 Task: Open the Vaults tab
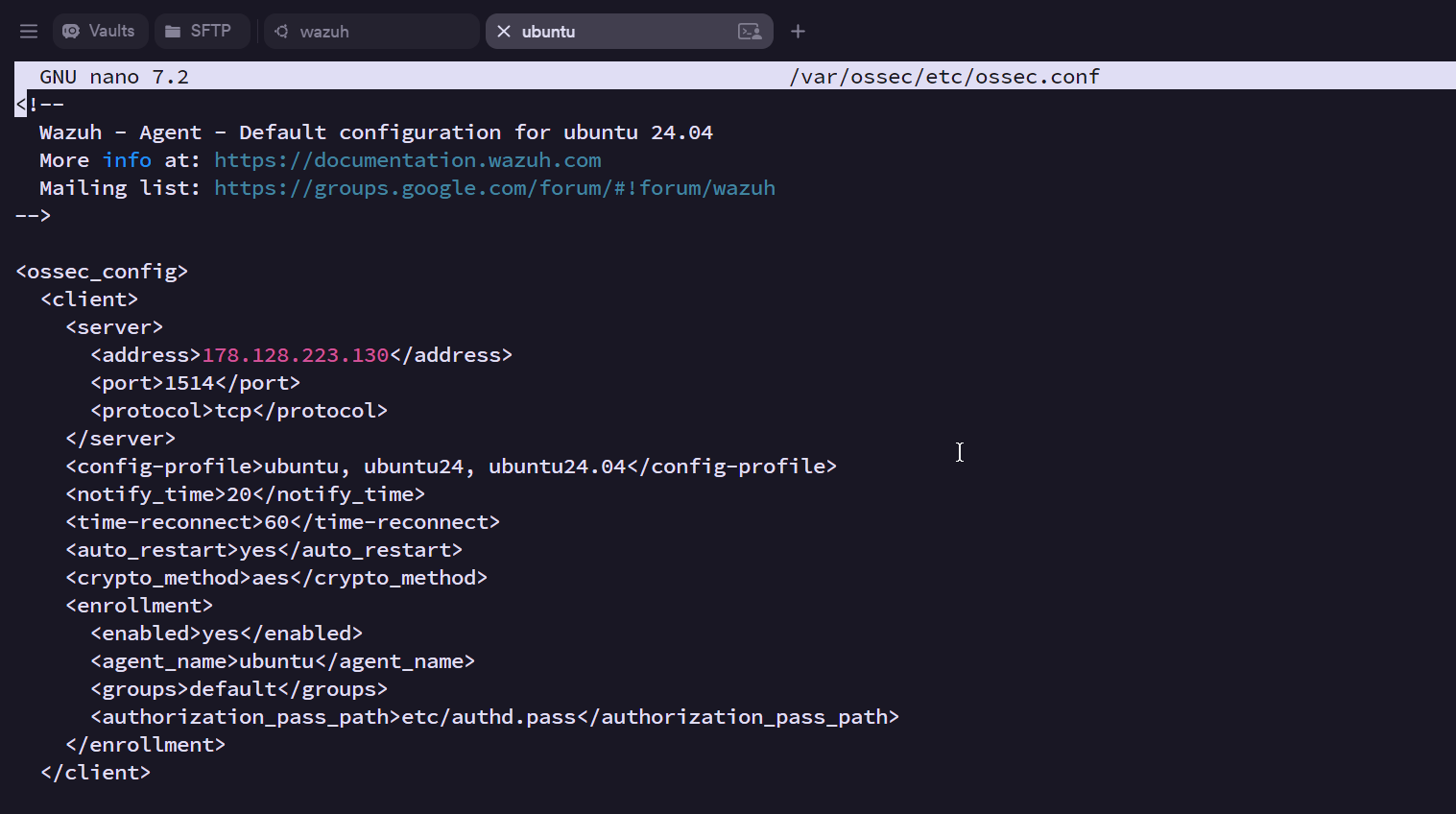point(100,31)
